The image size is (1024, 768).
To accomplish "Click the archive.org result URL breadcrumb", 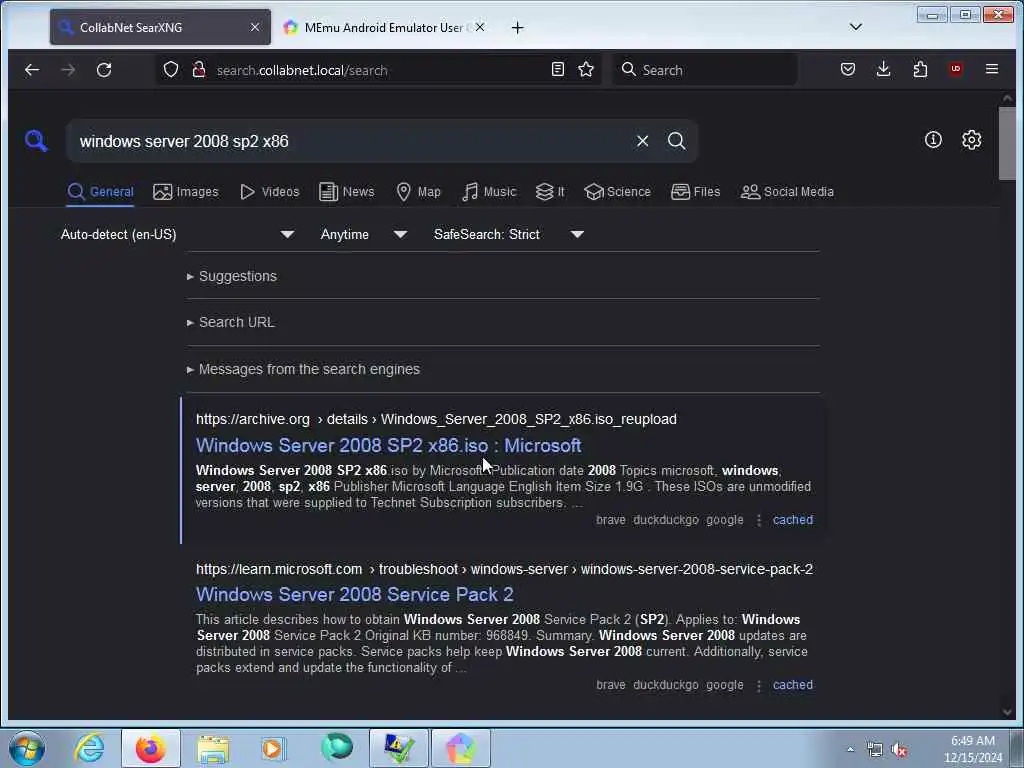I will [x=436, y=419].
